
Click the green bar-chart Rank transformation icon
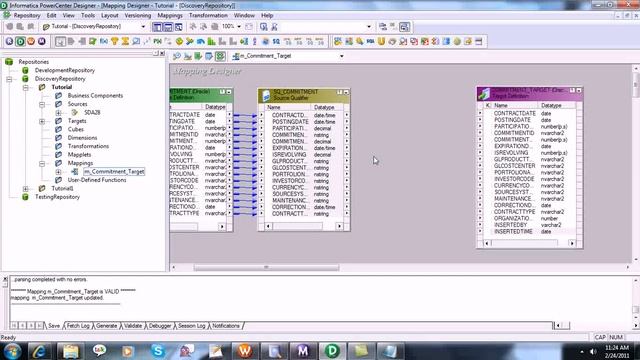[211, 41]
